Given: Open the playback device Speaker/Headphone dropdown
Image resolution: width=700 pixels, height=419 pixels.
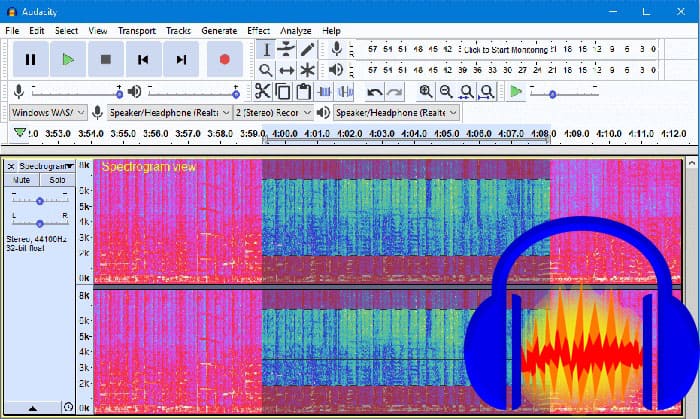Looking at the screenshot, I should click(396, 112).
